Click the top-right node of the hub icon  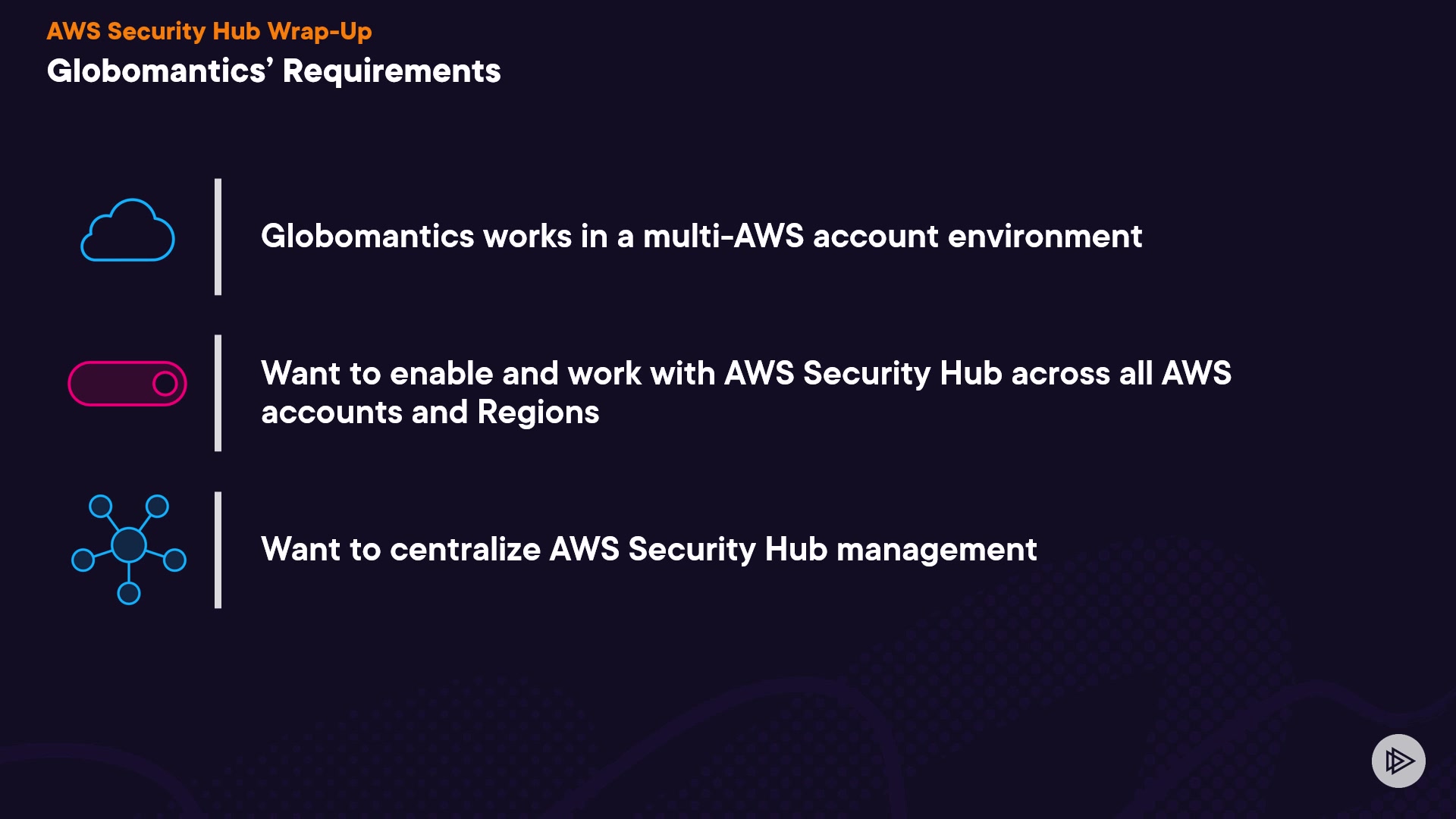click(158, 506)
